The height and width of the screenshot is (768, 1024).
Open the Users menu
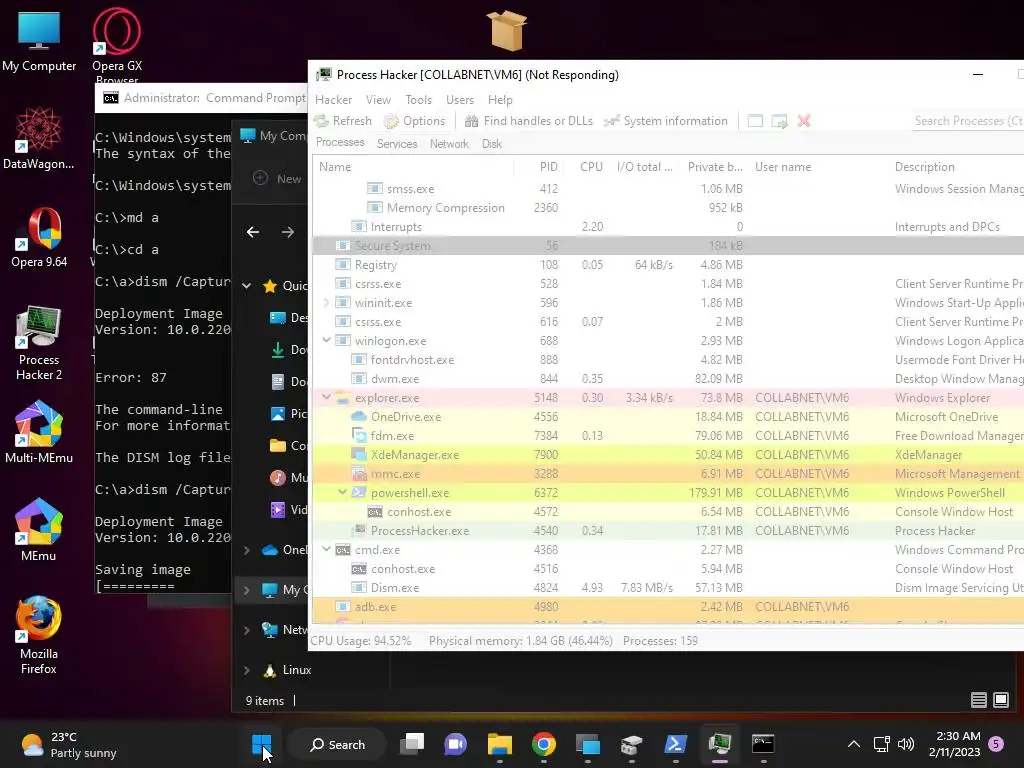(460, 100)
